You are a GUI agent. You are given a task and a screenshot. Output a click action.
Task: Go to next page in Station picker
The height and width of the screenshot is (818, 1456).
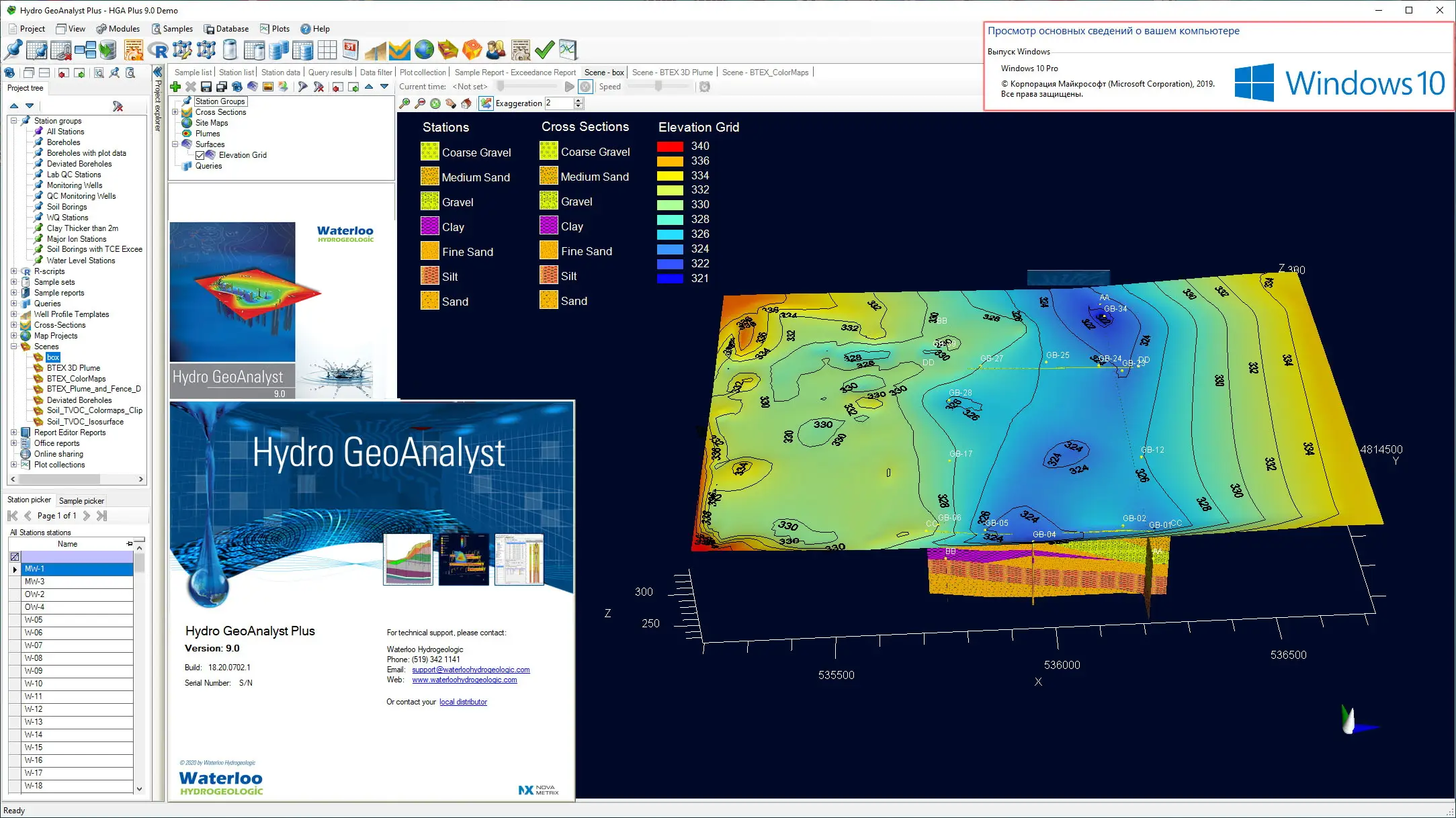pos(86,516)
